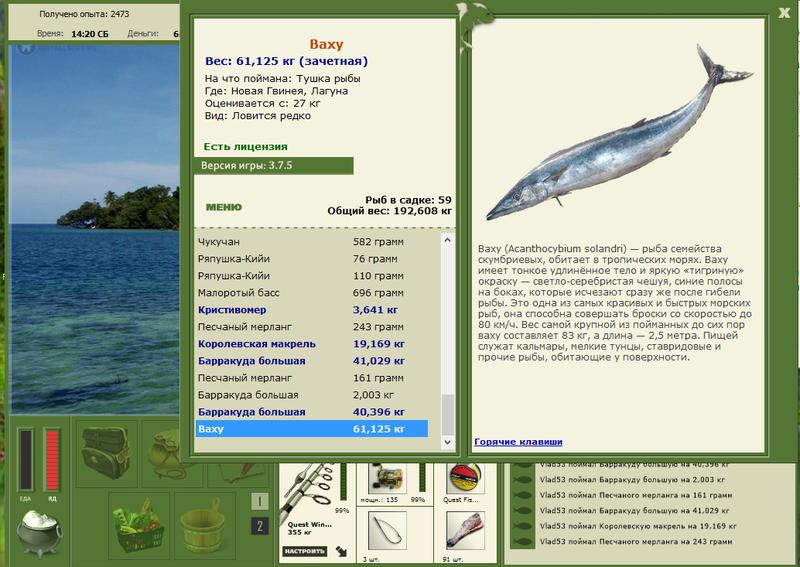The image size is (800, 567).
Task: Select highlighted Ваху 61,125 кг row
Action: pyautogui.click(x=312, y=429)
